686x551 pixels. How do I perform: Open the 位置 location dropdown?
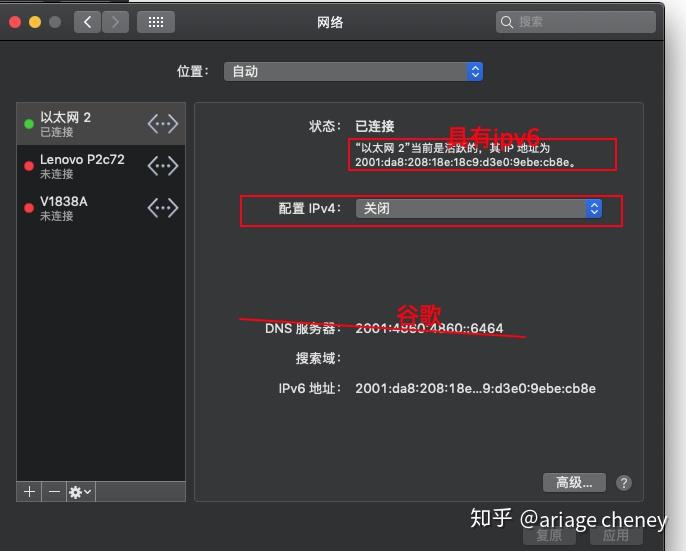(355, 71)
